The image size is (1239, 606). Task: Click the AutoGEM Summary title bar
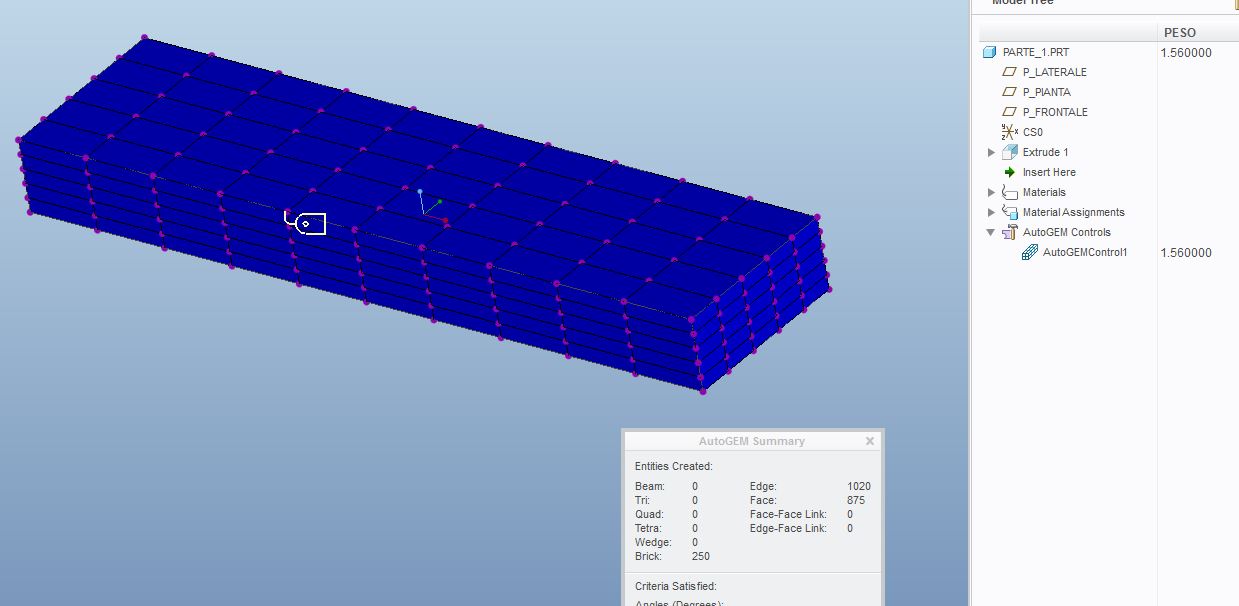point(751,441)
